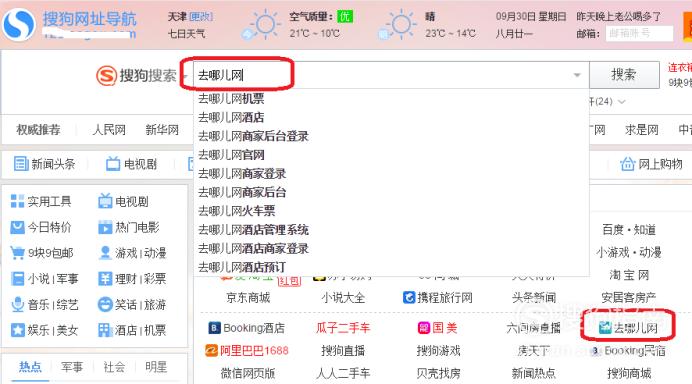Viewport: 692px width, 384px height.
Task: Open the 头条新闻 link
Action: pyautogui.click(x=534, y=298)
